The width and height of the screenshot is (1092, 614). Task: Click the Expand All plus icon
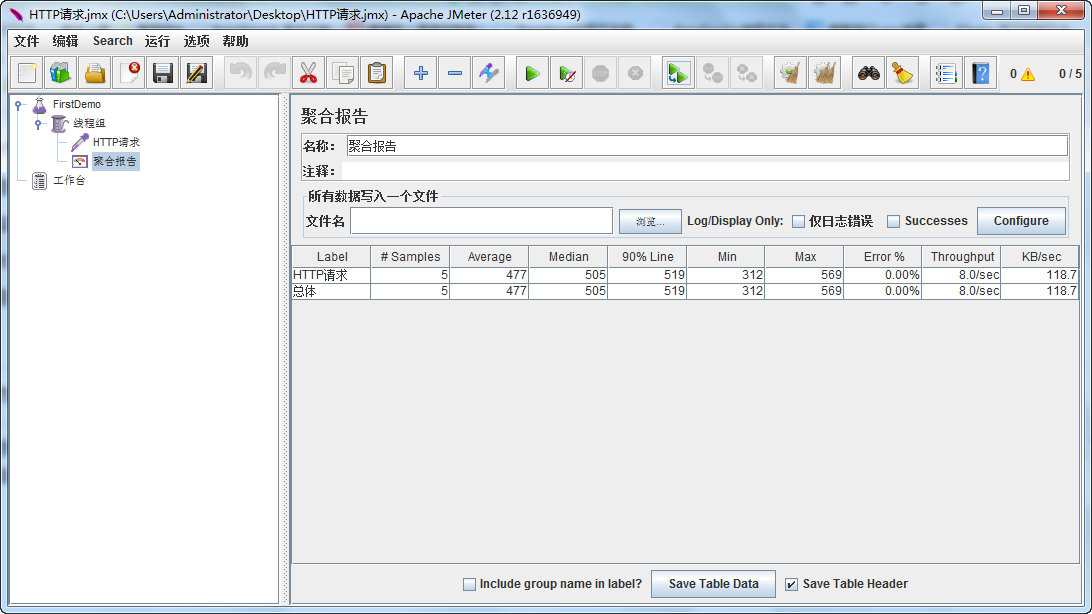(x=421, y=73)
